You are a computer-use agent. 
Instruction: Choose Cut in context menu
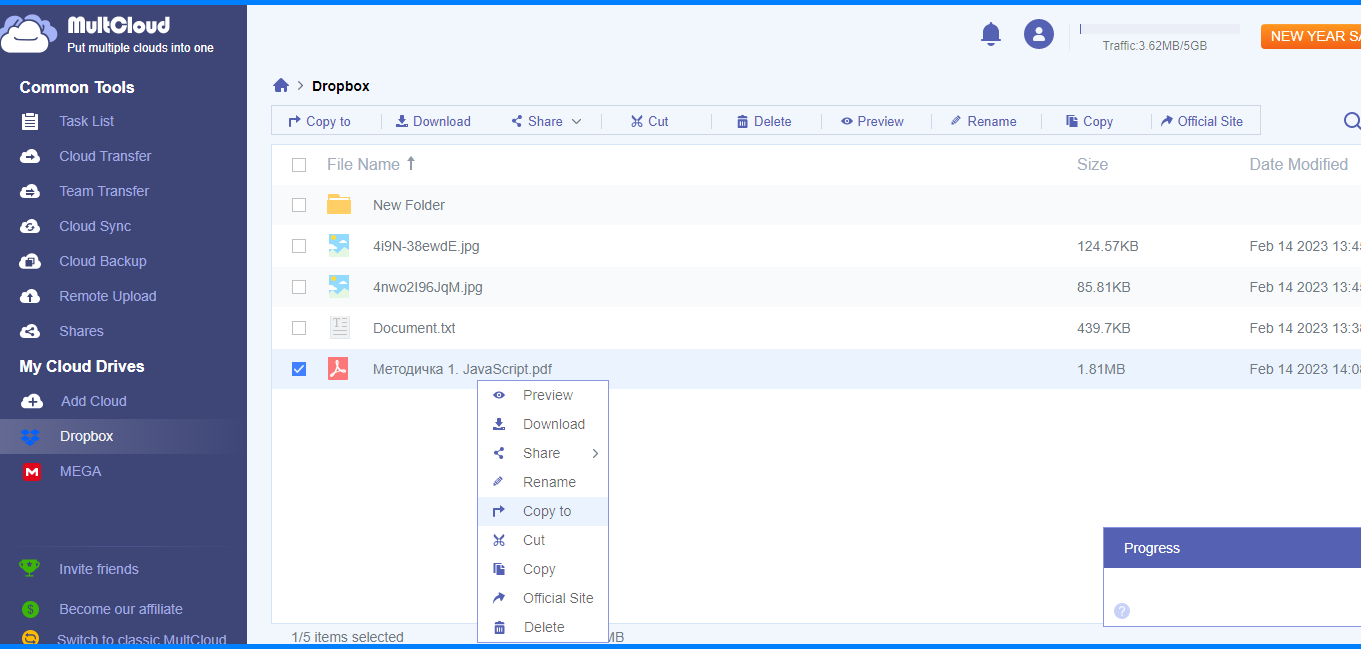pos(543,540)
